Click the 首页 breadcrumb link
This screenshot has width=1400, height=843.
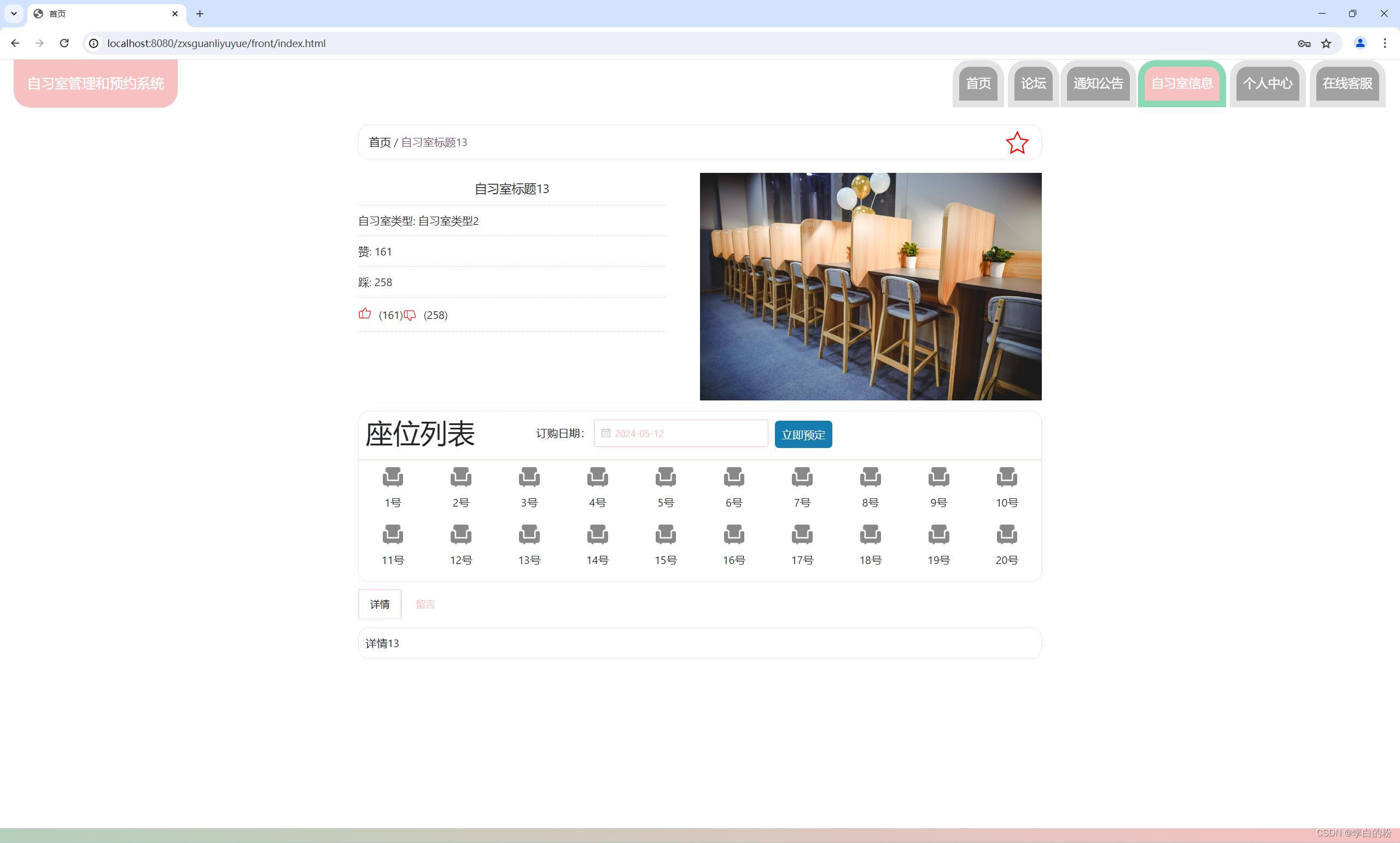coord(379,143)
